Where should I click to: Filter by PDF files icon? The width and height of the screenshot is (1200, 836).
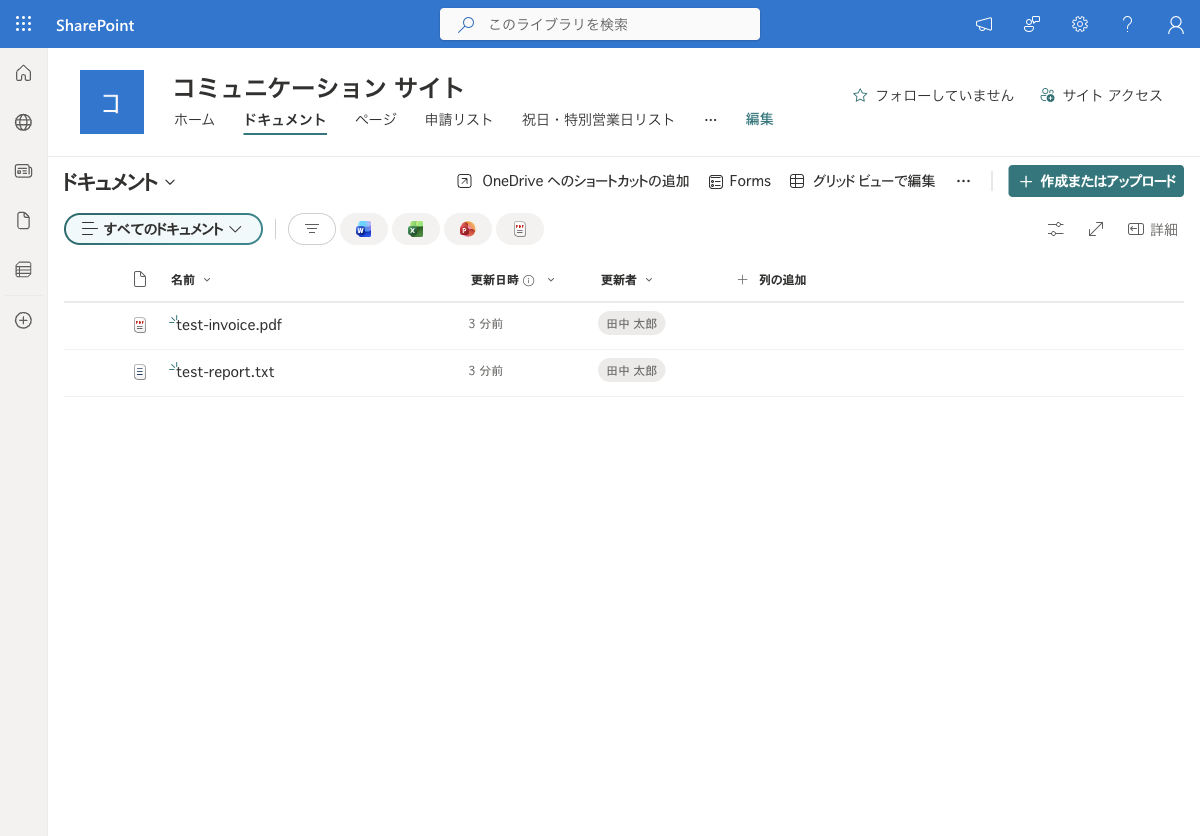[x=520, y=229]
